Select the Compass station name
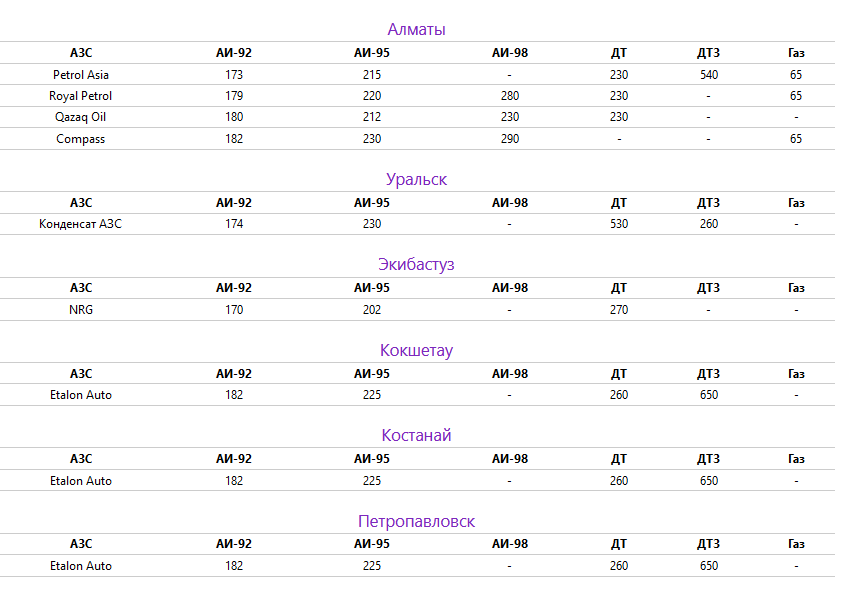The width and height of the screenshot is (851, 595). pos(81,139)
